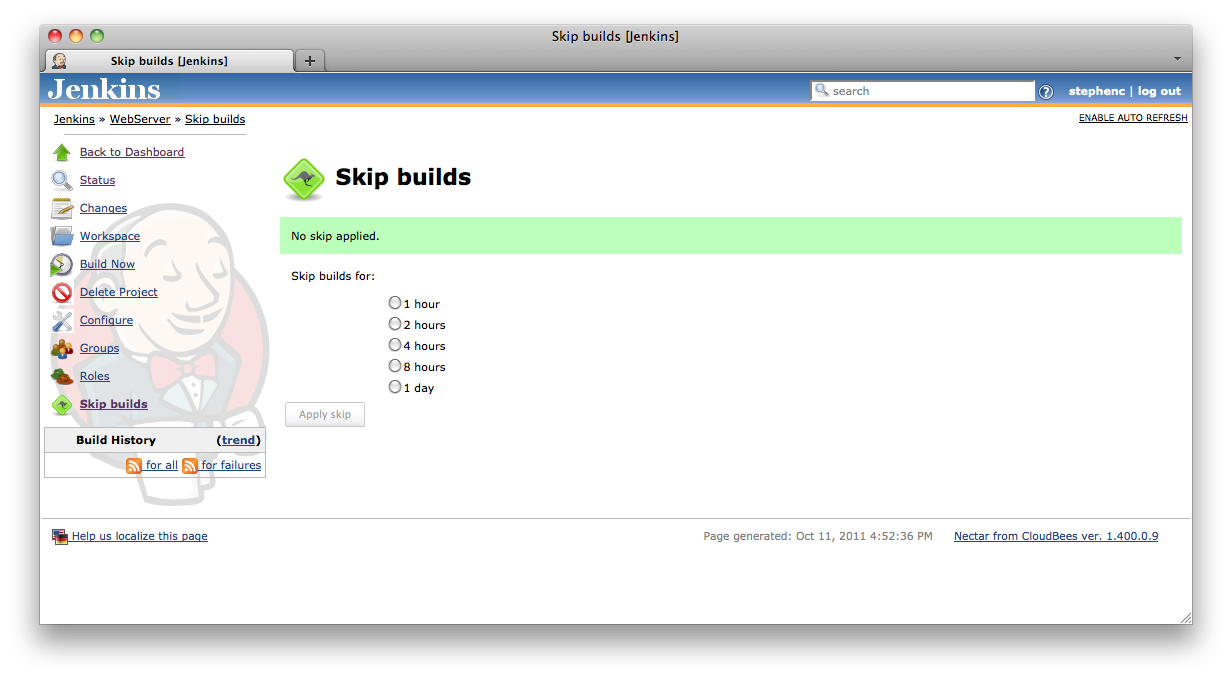
Task: Select the 1 day radio button
Action: 395,386
